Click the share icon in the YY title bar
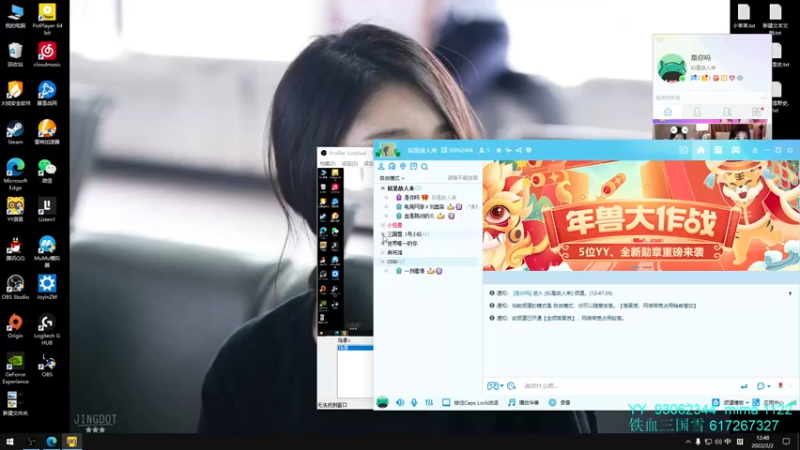This screenshot has width=800, height=450. pos(518,150)
